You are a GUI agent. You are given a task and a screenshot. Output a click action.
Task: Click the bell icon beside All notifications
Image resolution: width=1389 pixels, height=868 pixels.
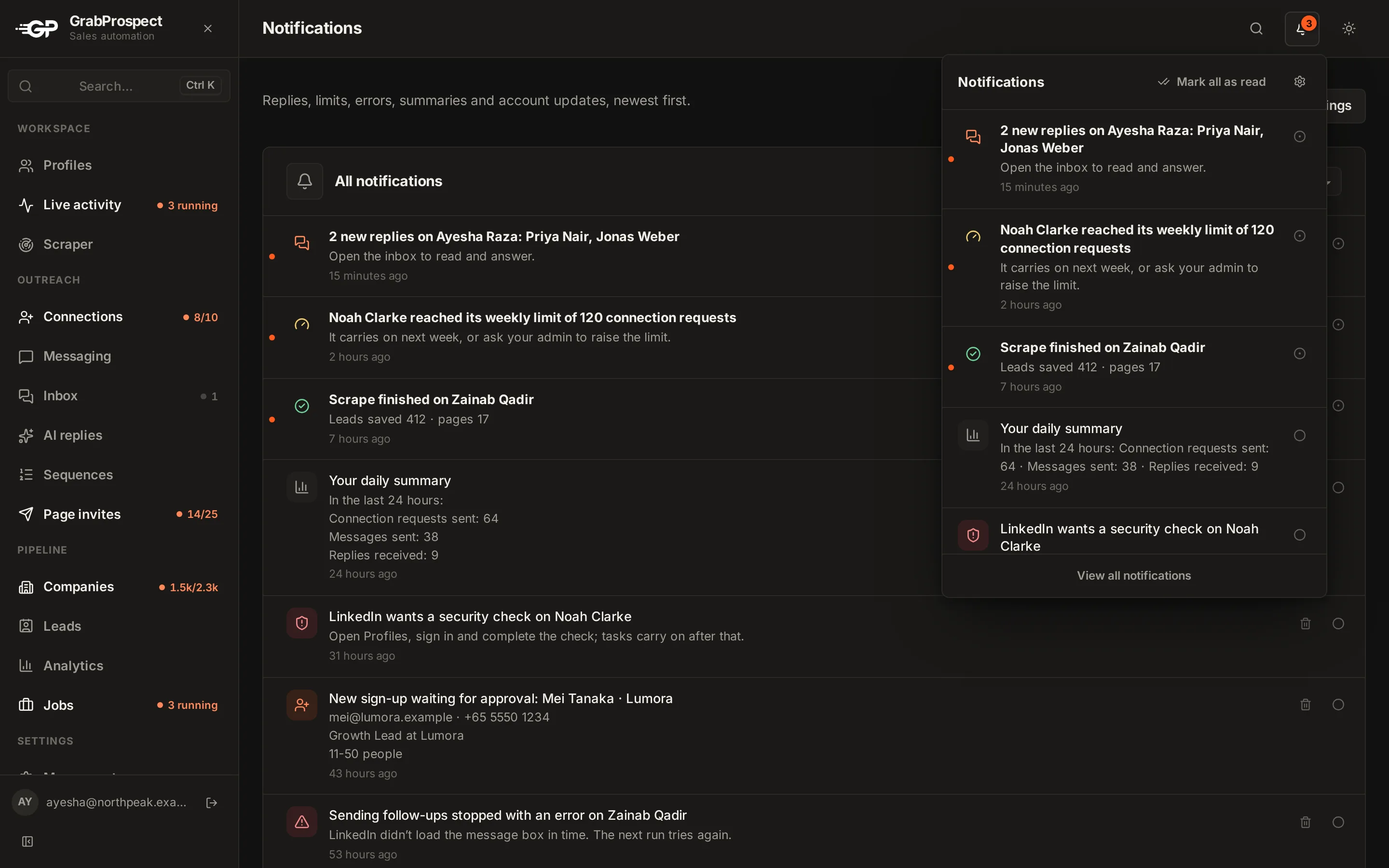tap(304, 181)
